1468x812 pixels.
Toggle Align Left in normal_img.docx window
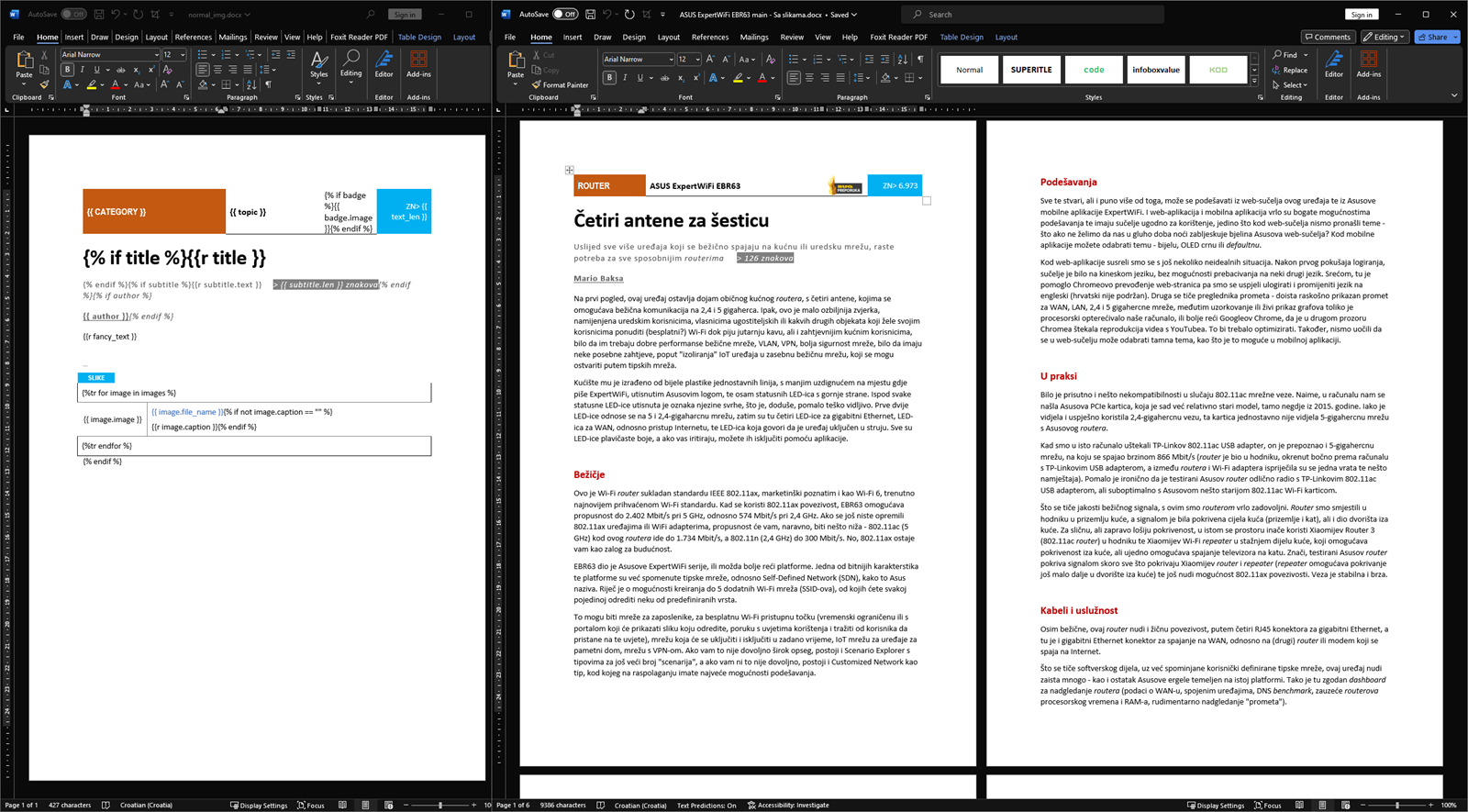click(203, 70)
